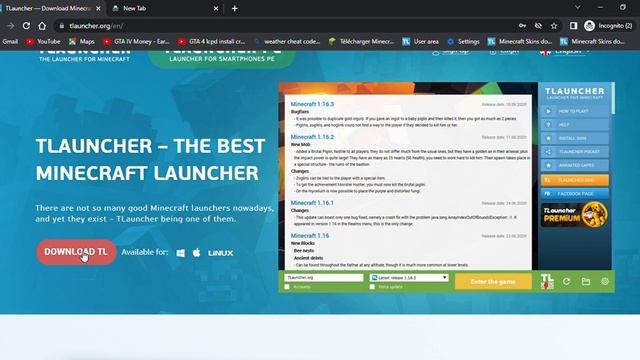Click the LINUX platform logo
The image size is (640, 360).
(x=220, y=253)
